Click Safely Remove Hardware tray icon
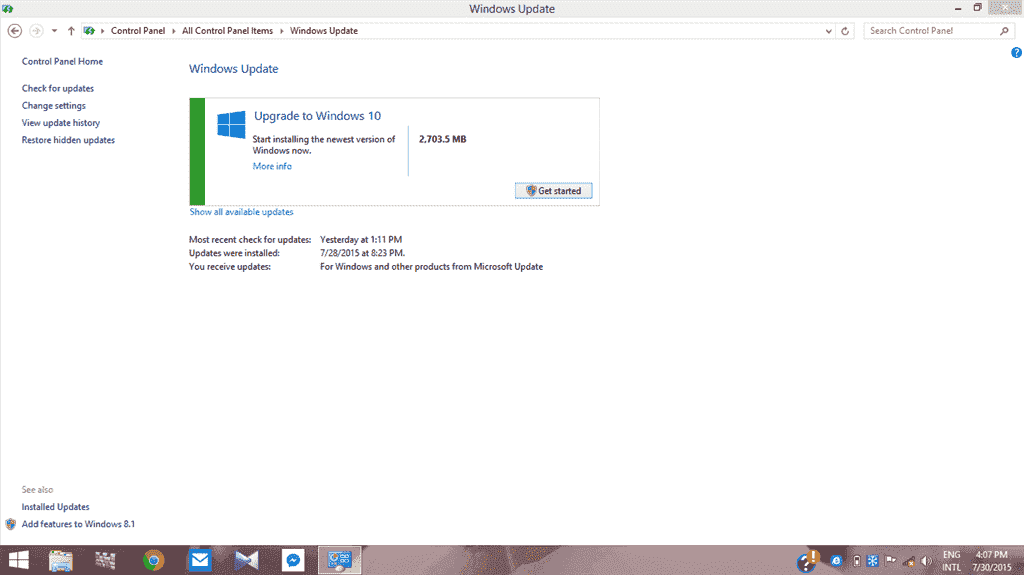Image resolution: width=1024 pixels, height=575 pixels. click(x=857, y=561)
